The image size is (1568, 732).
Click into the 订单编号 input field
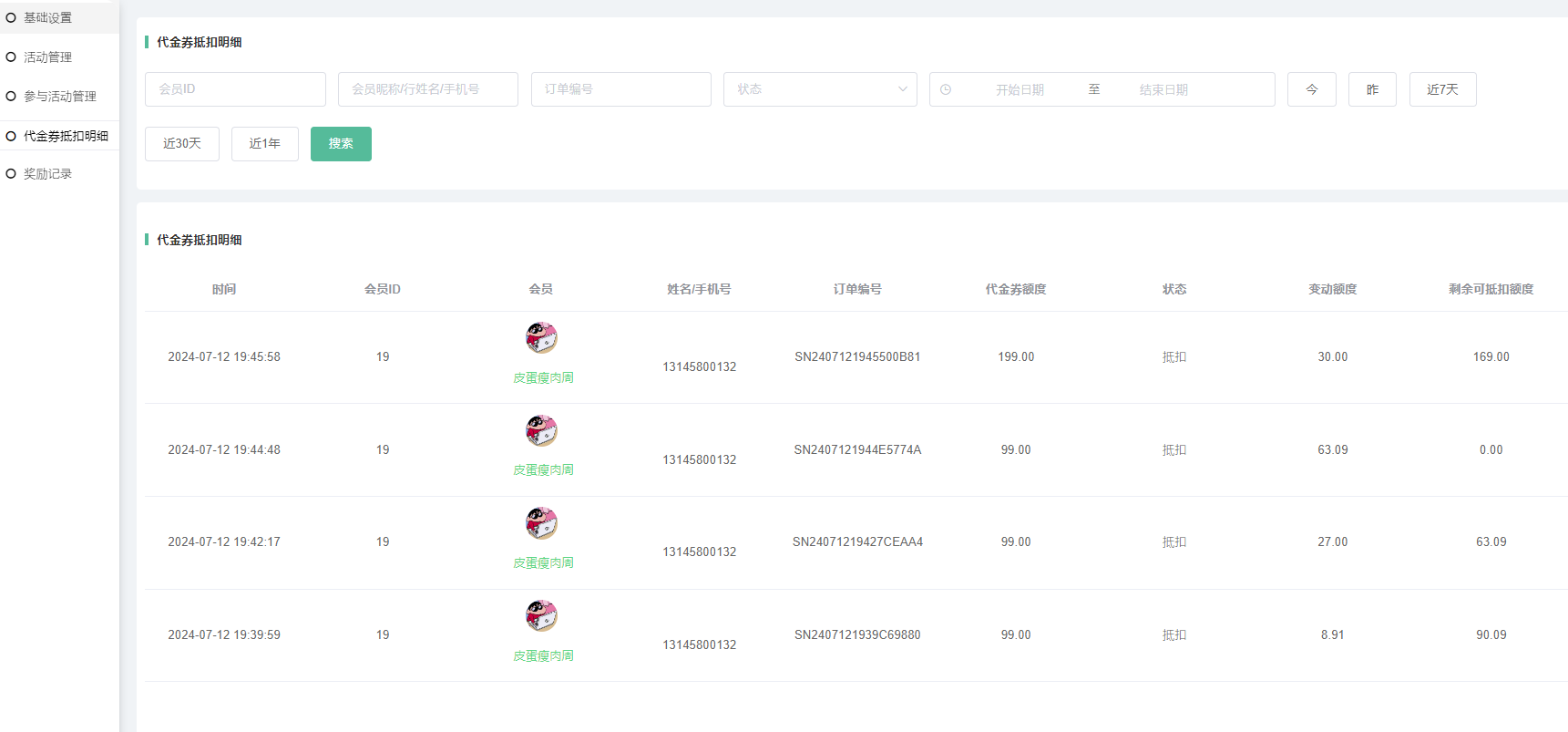[620, 89]
